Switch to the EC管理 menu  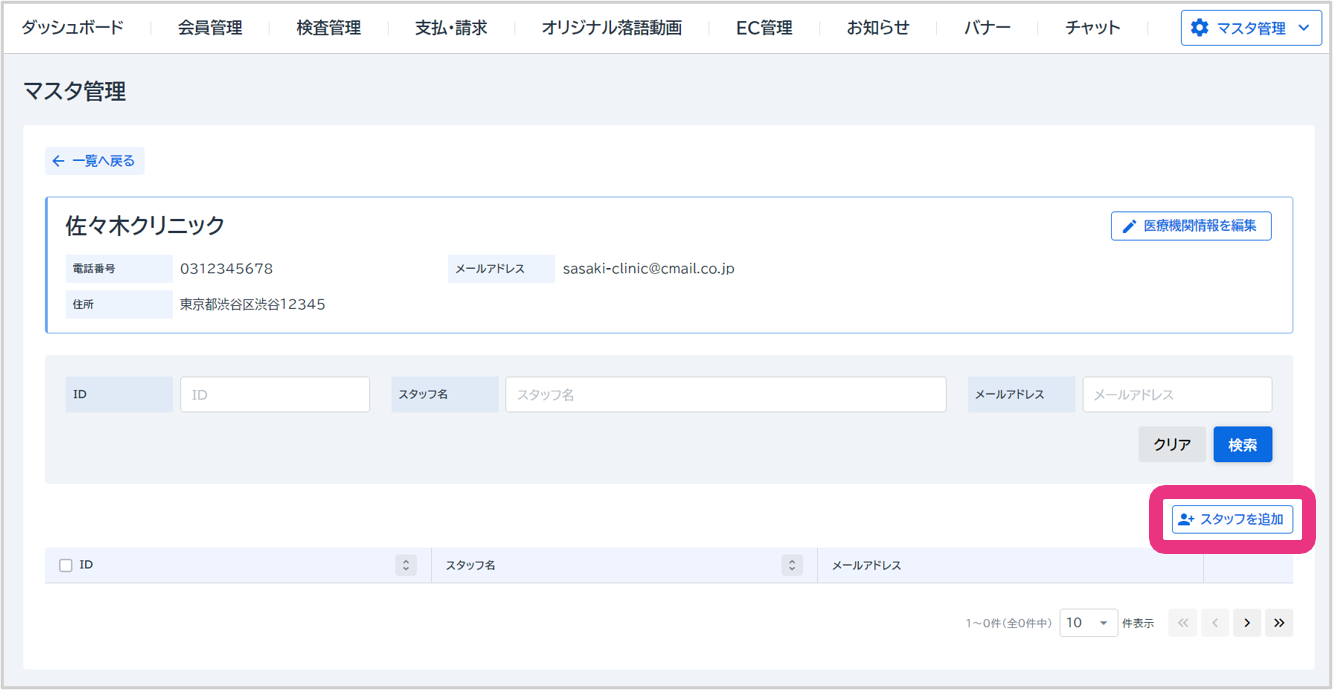[x=764, y=28]
